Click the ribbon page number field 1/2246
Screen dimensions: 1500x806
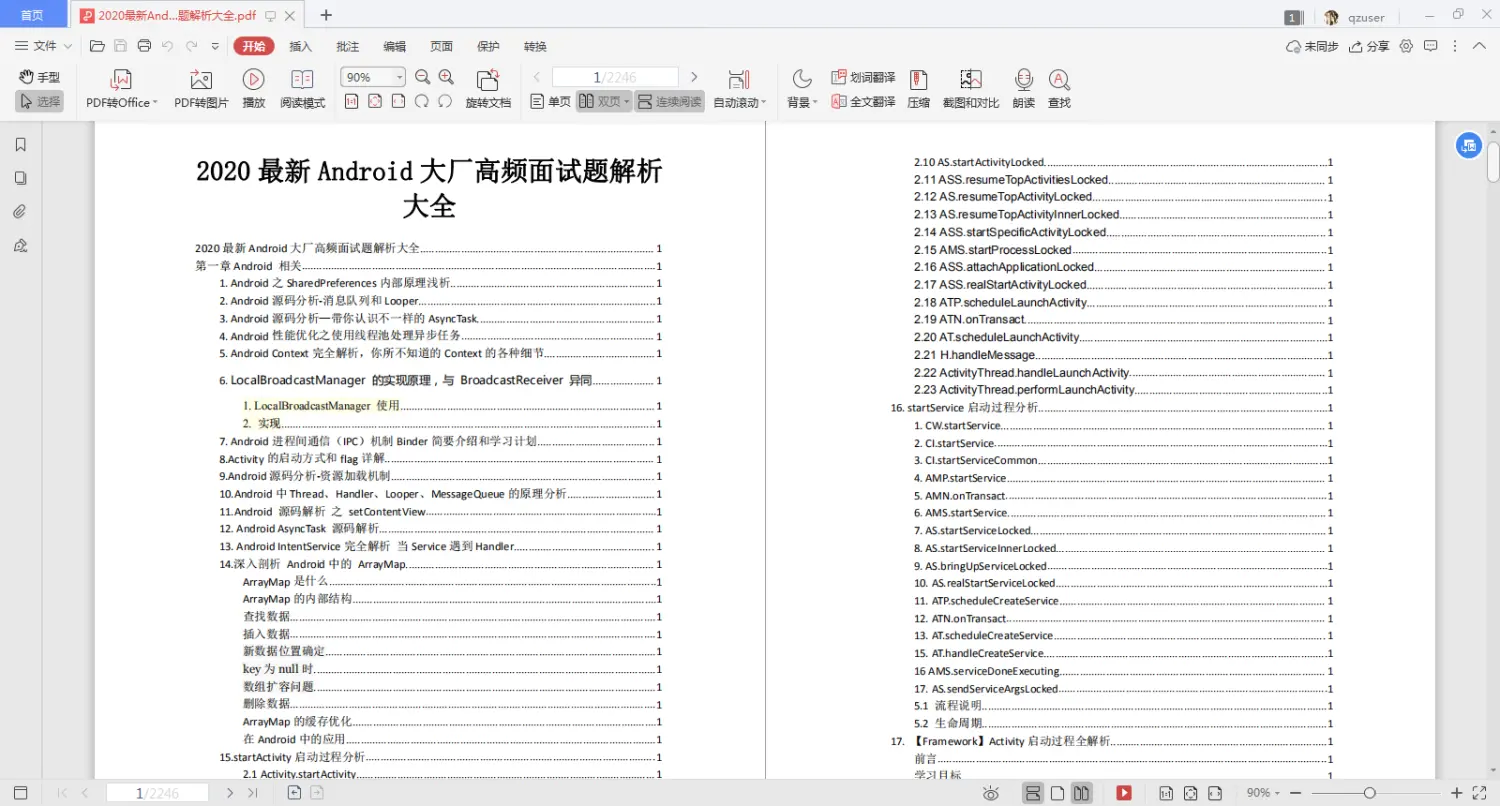point(615,77)
